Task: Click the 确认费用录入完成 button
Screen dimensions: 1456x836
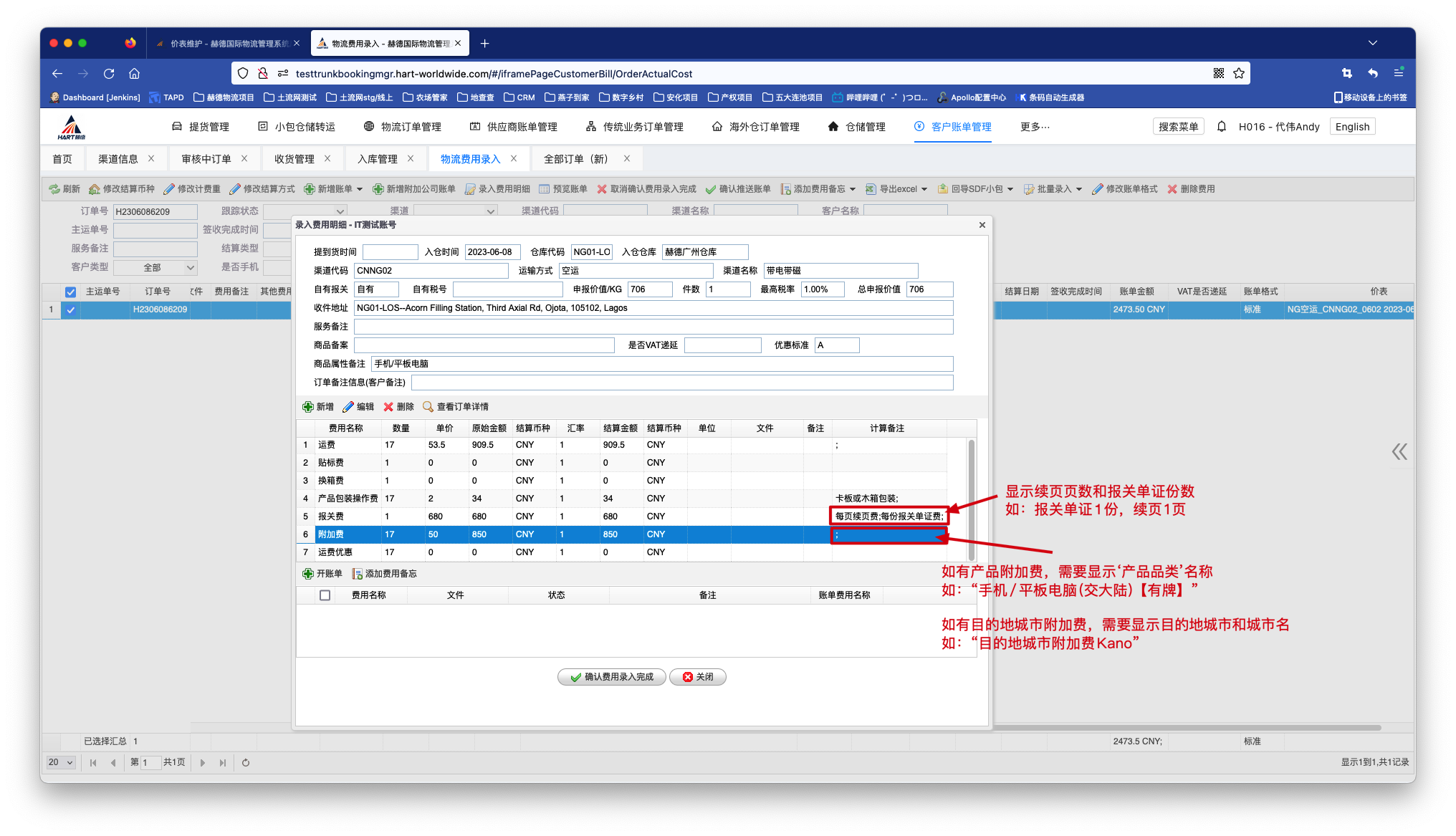Action: pyautogui.click(x=611, y=677)
